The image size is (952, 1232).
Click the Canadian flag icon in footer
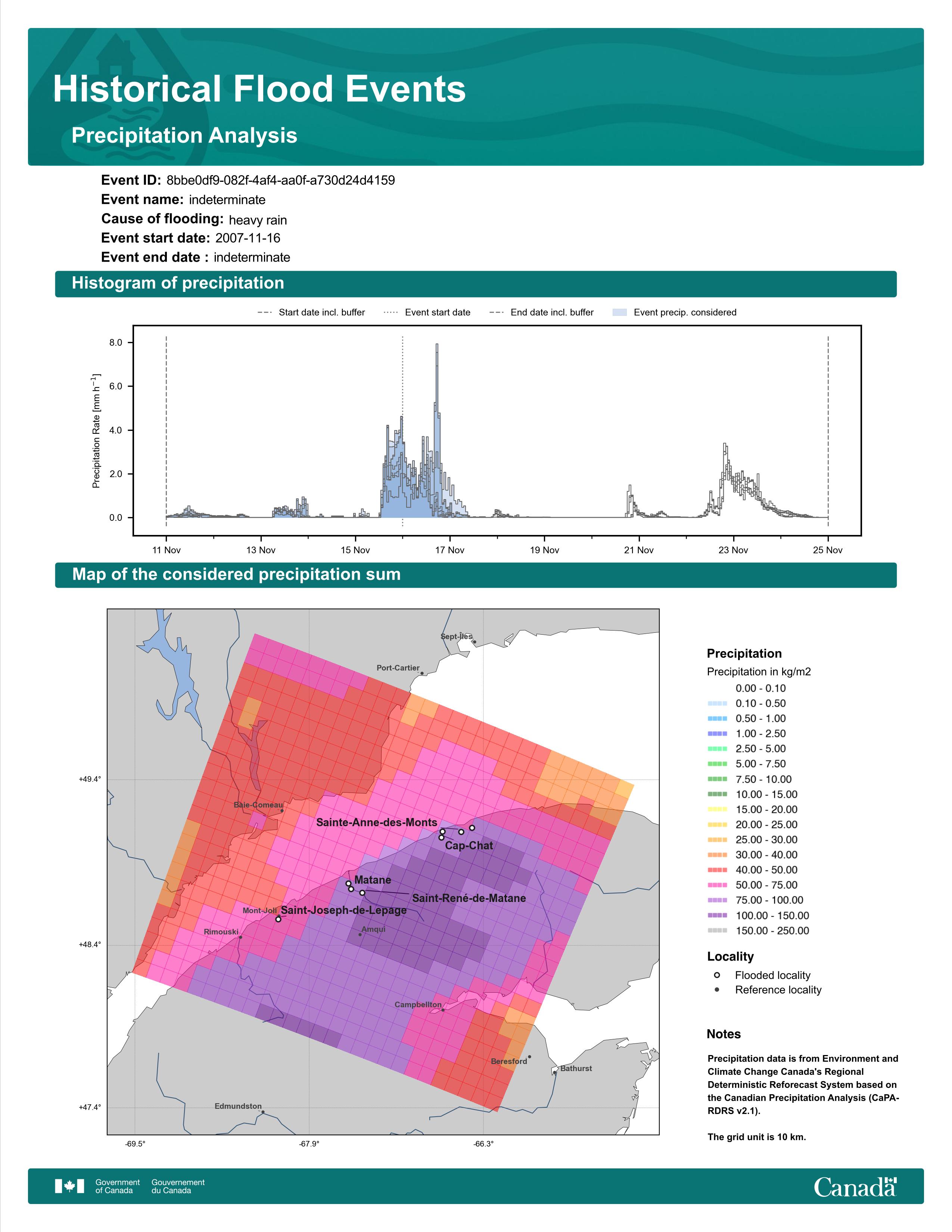coord(69,1186)
